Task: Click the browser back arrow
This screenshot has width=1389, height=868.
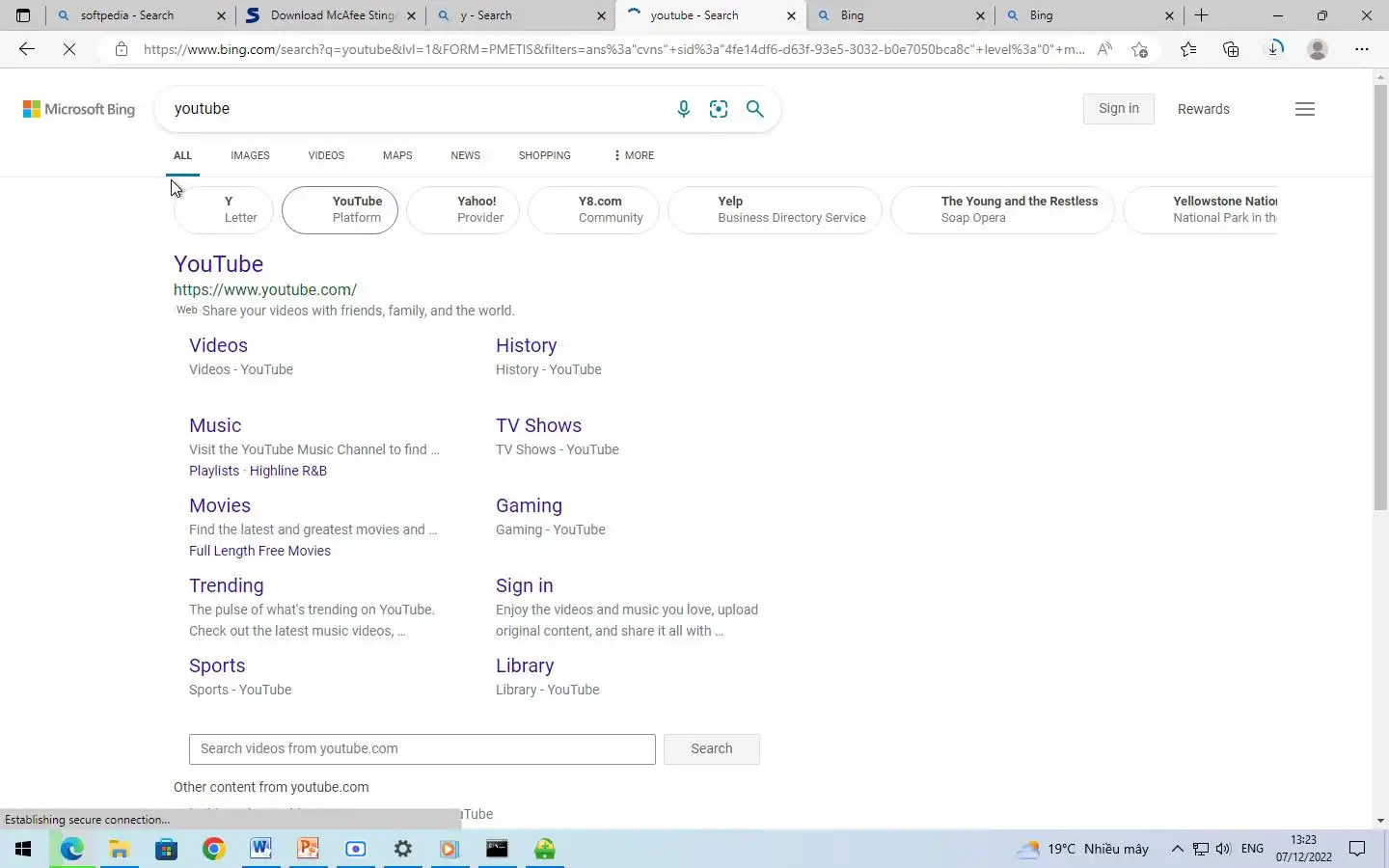Action: point(27,49)
